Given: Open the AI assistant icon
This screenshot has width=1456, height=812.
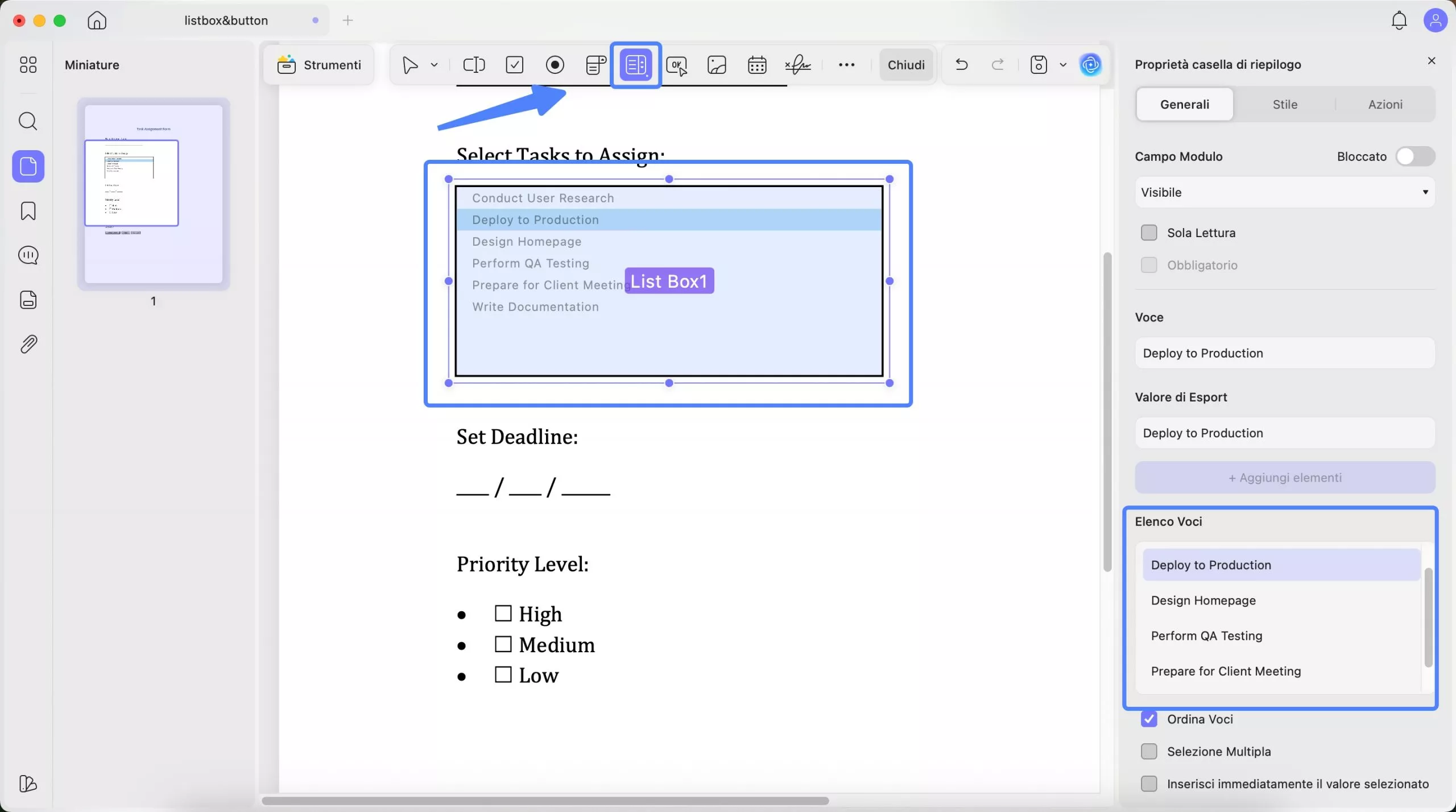Looking at the screenshot, I should (1090, 65).
